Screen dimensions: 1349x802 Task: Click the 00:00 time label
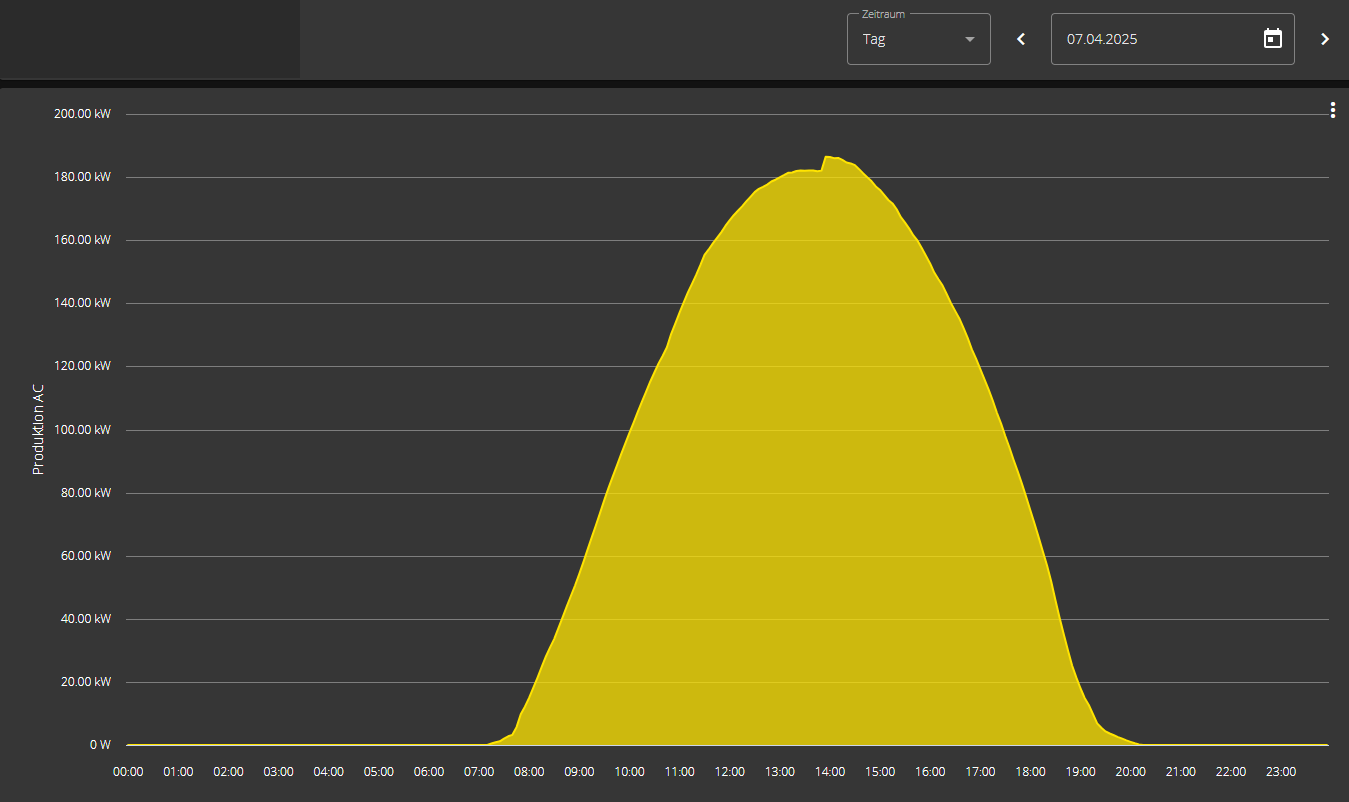click(x=128, y=772)
